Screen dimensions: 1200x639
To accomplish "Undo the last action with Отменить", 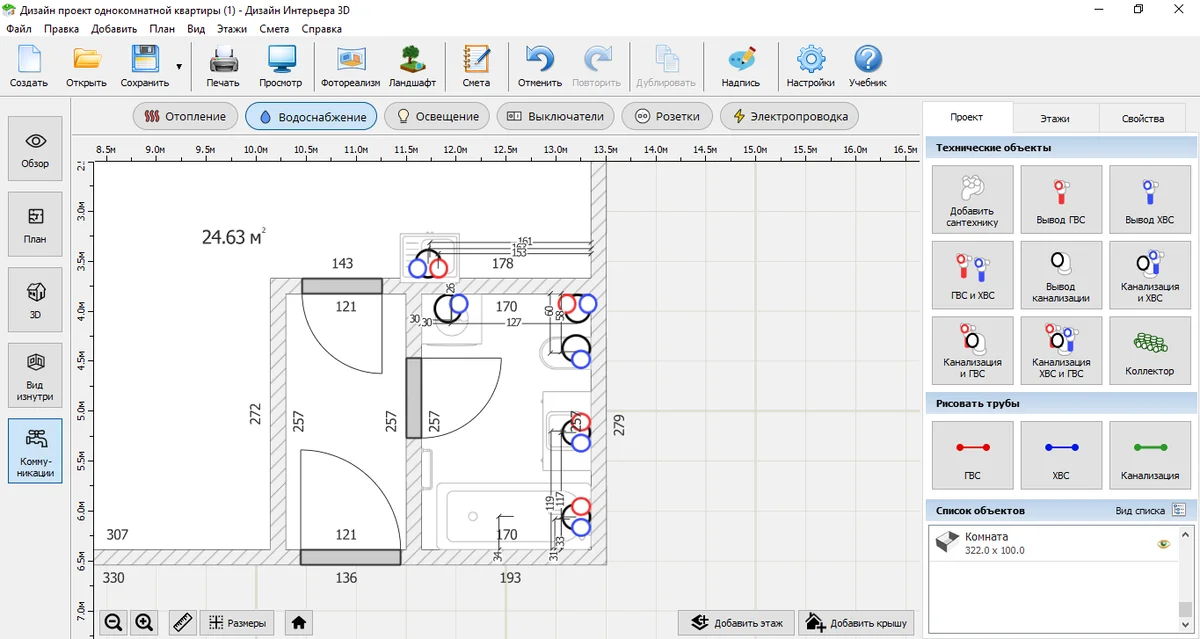I will coord(540,67).
